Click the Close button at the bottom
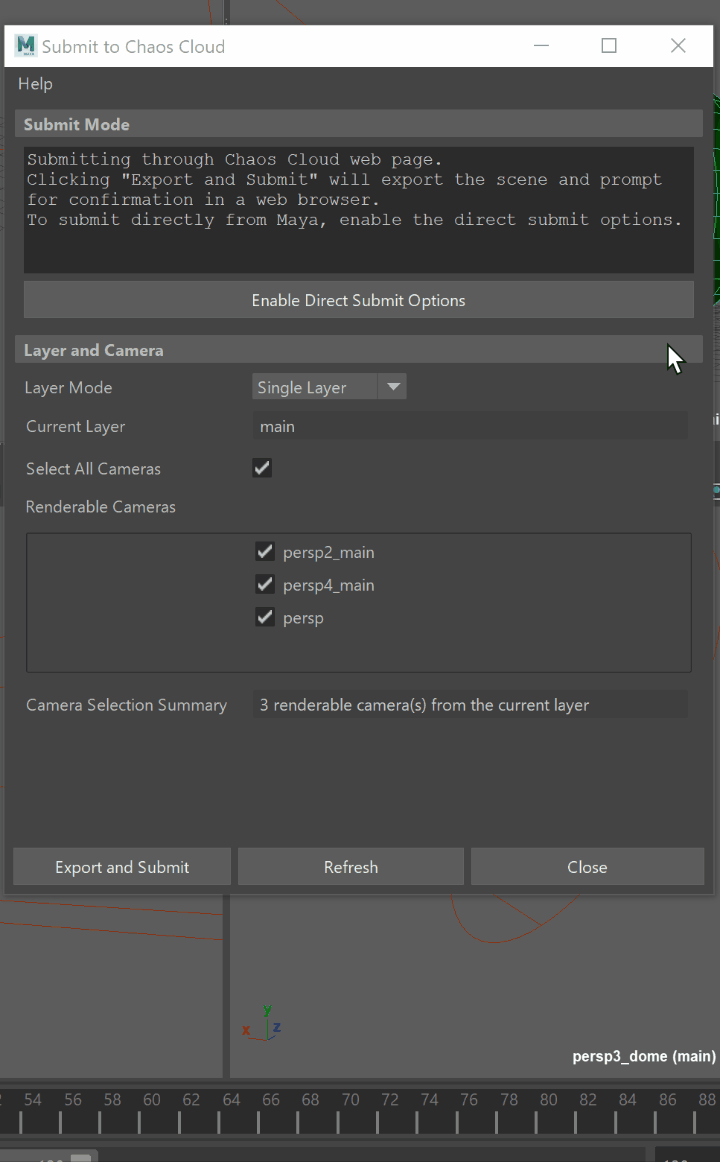This screenshot has width=720, height=1162. (x=587, y=867)
